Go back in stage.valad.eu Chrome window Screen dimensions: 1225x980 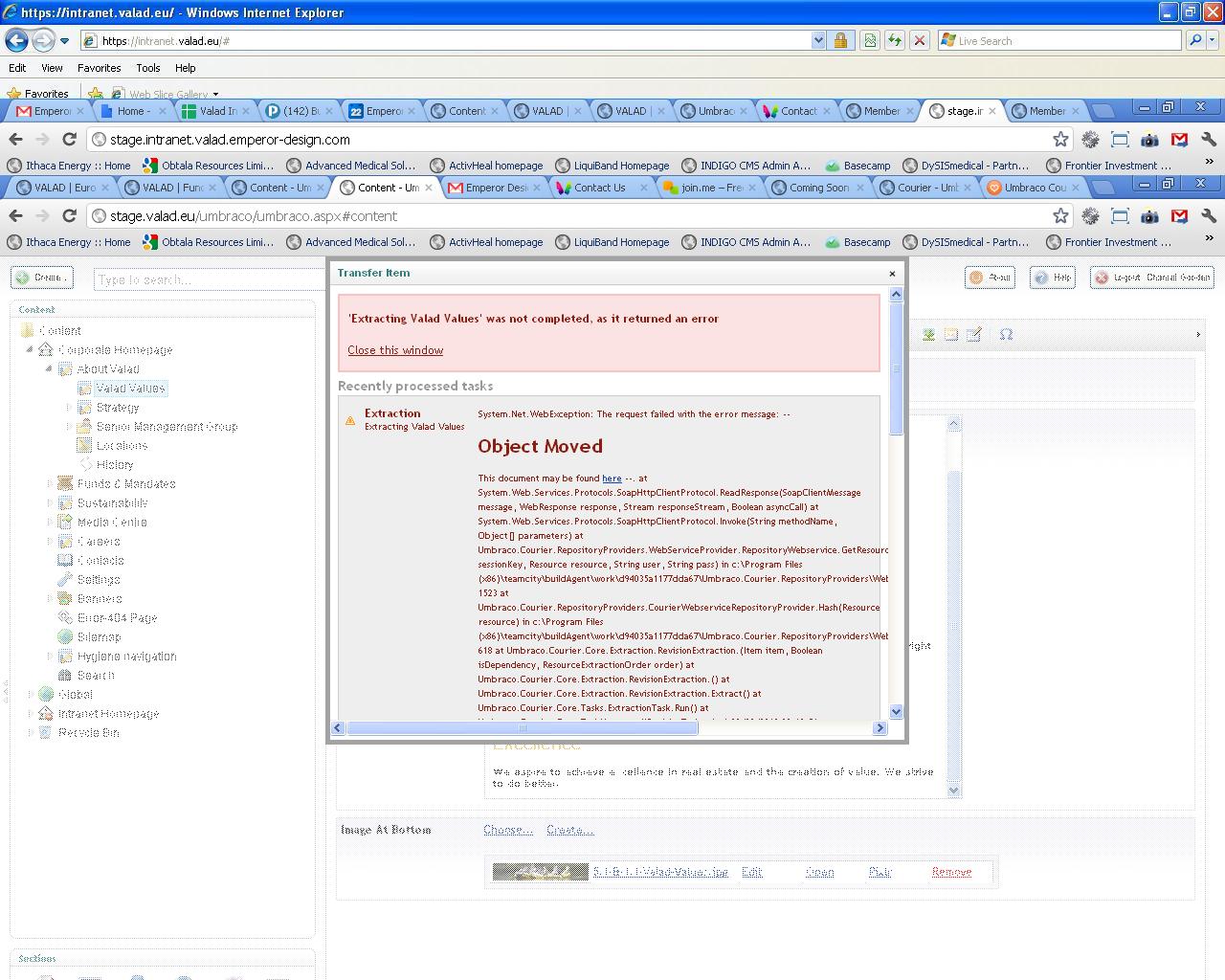tap(15, 216)
